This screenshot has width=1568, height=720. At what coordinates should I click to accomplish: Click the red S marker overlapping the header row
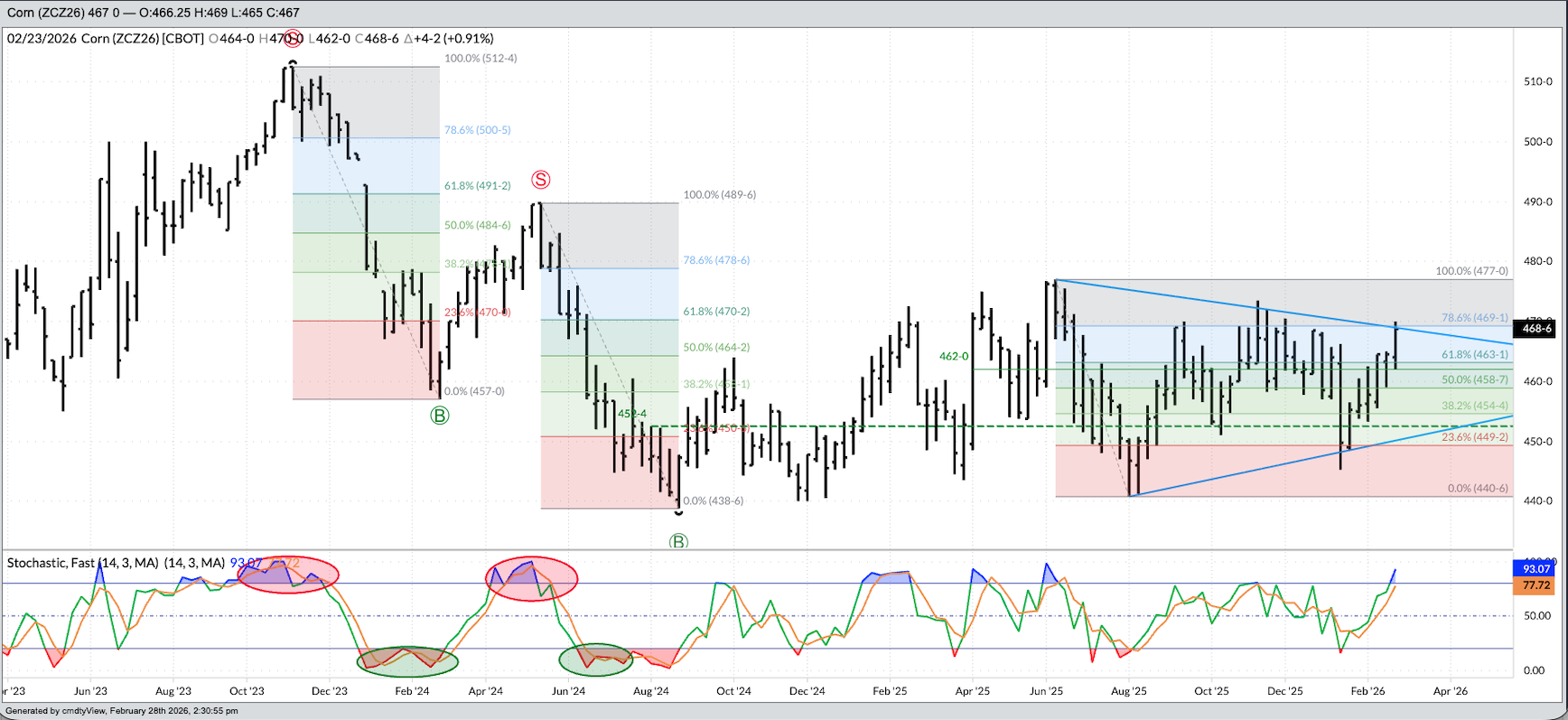[293, 39]
